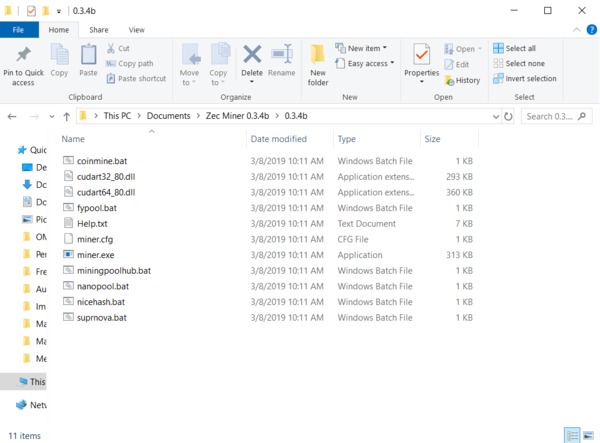
Task: Switch to the View ribbon tab
Action: point(137,30)
